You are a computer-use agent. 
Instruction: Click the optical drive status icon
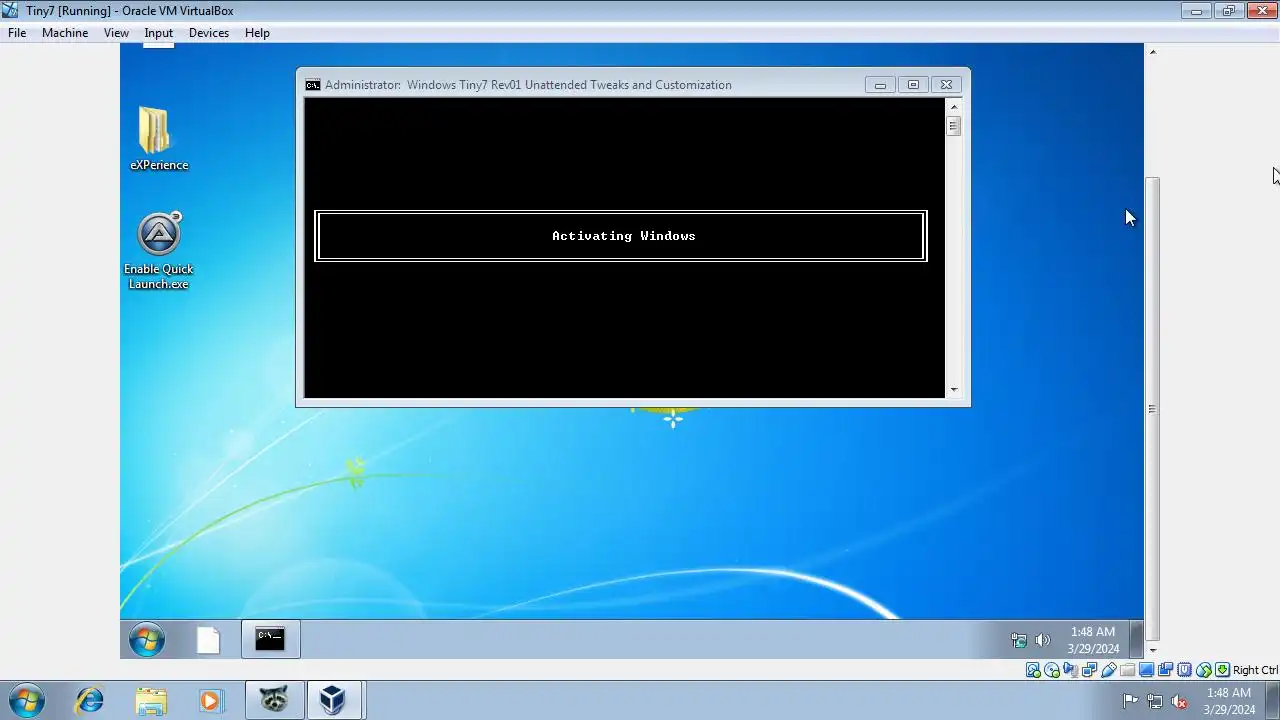point(1052,670)
